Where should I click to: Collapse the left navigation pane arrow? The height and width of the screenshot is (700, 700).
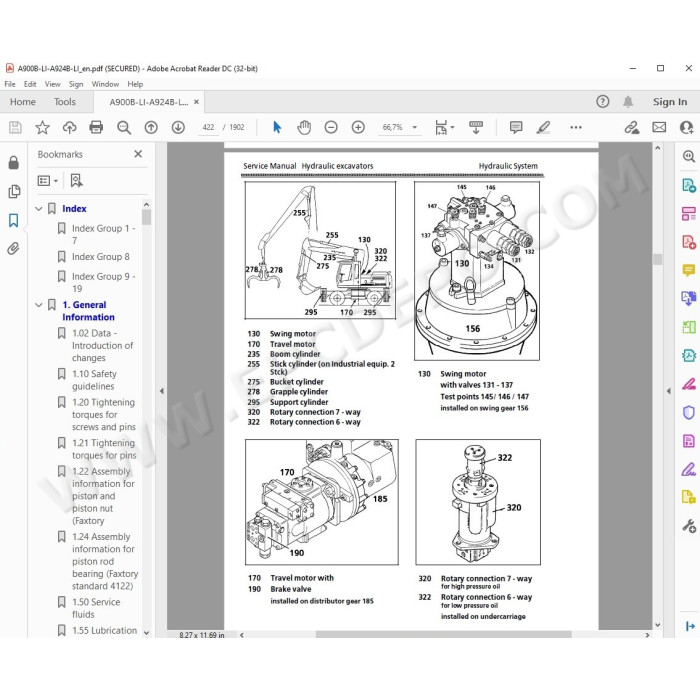tap(162, 391)
